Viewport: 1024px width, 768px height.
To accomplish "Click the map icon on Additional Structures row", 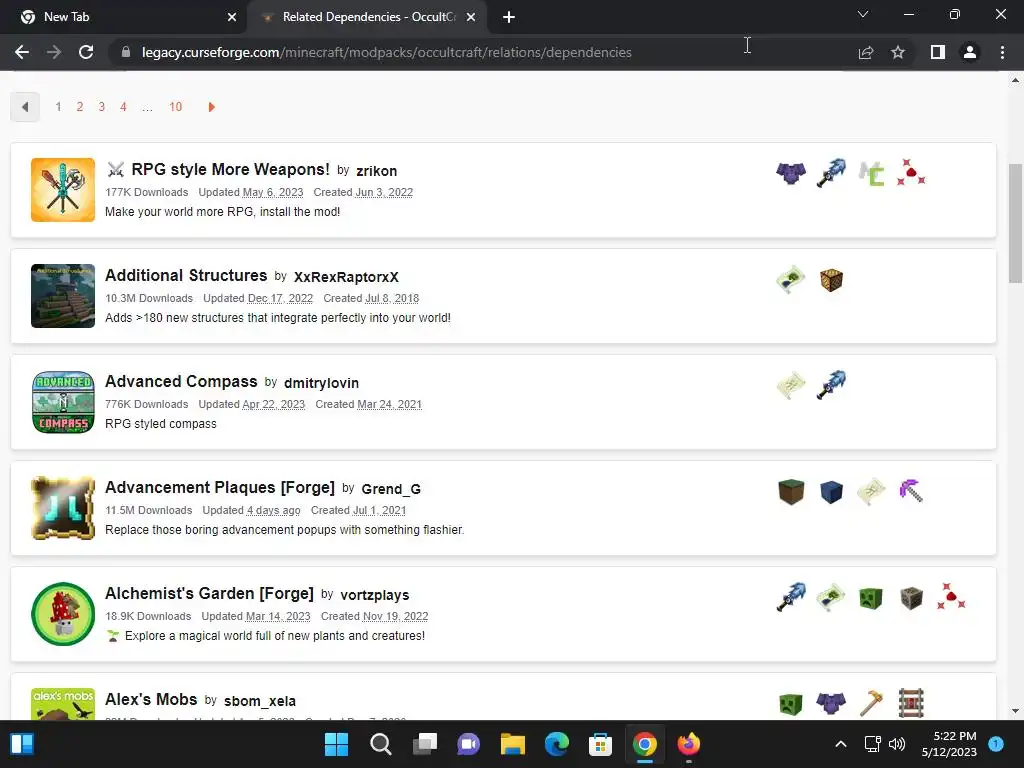I will tap(791, 280).
